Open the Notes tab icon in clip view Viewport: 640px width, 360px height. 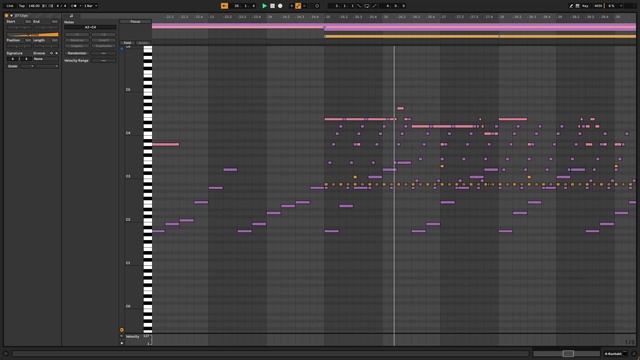coord(71,16)
